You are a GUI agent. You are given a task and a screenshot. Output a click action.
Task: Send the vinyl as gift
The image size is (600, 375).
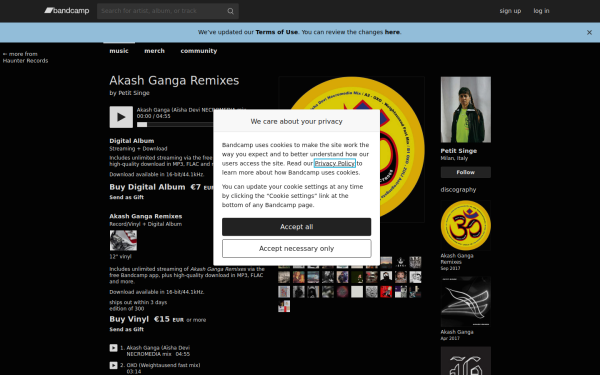[x=127, y=329]
